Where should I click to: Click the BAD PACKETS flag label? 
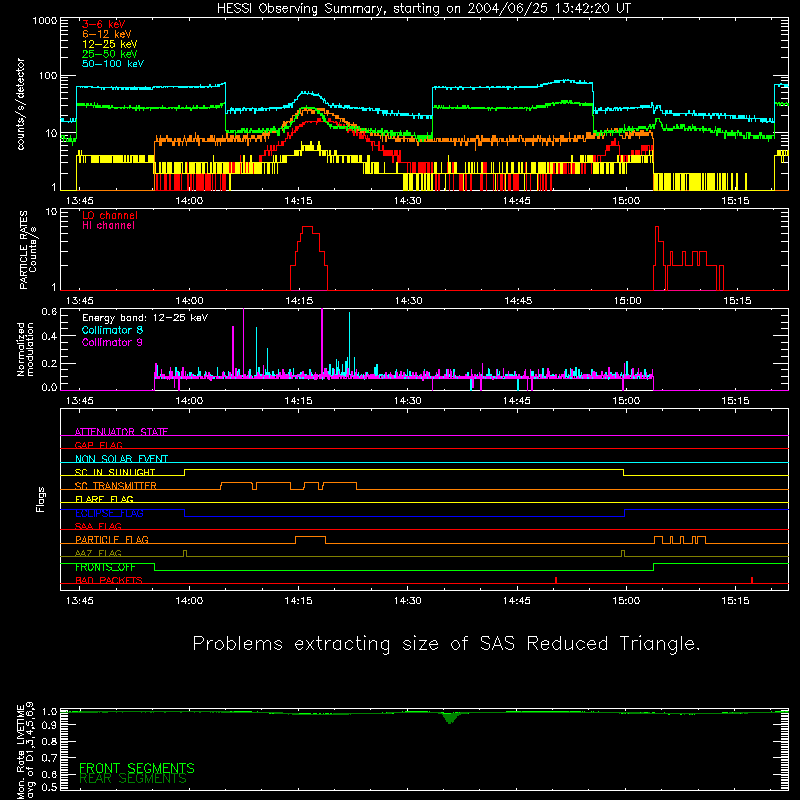point(109,580)
